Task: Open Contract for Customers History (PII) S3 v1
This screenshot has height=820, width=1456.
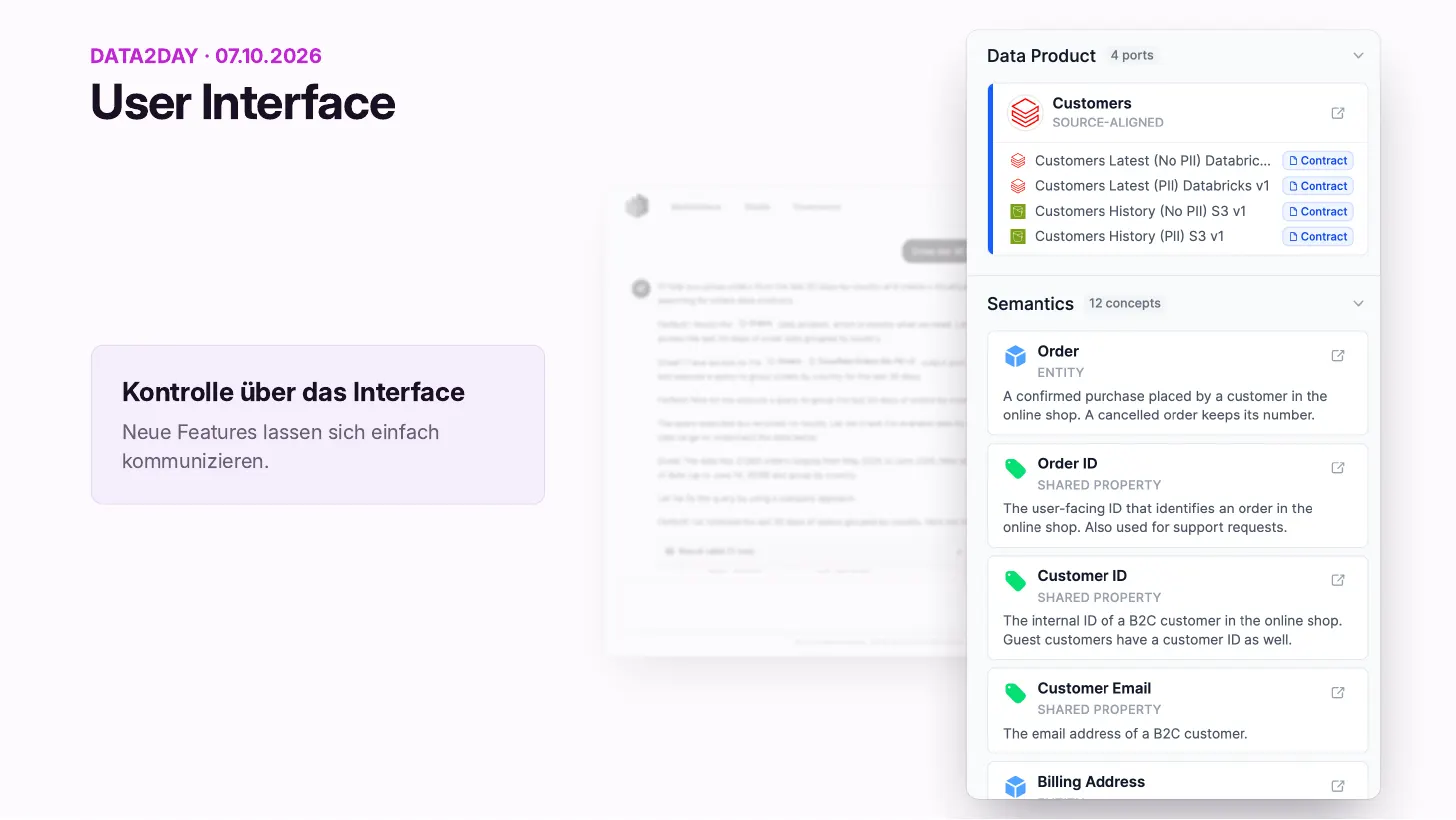Action: pyautogui.click(x=1318, y=237)
